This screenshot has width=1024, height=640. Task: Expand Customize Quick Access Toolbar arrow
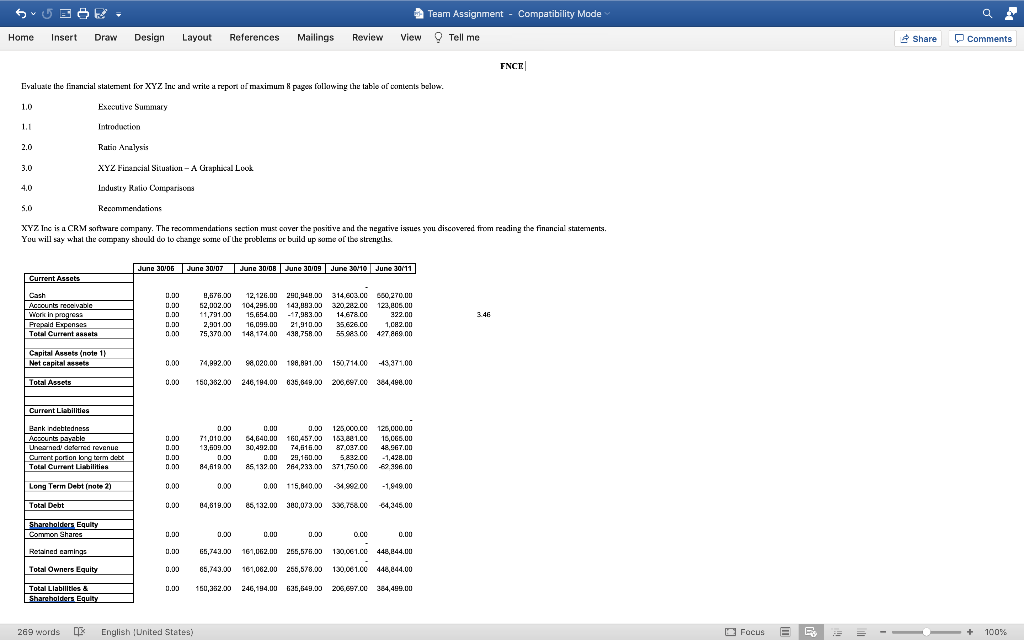pyautogui.click(x=118, y=14)
